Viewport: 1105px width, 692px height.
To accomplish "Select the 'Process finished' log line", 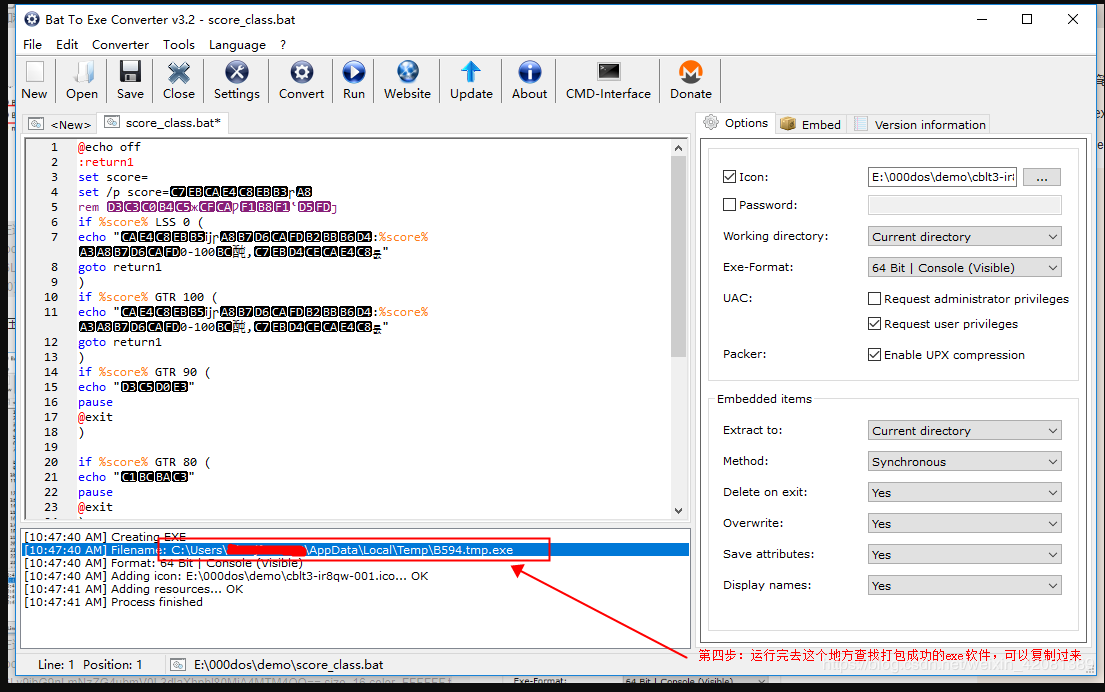I will point(113,602).
